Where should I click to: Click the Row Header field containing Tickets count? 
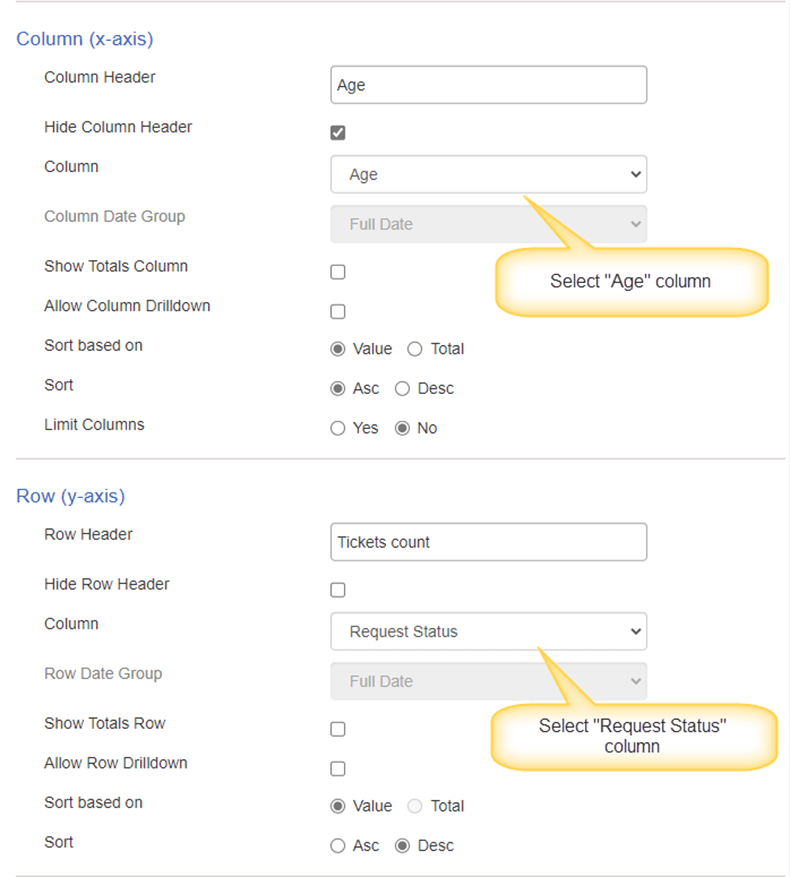coord(488,542)
